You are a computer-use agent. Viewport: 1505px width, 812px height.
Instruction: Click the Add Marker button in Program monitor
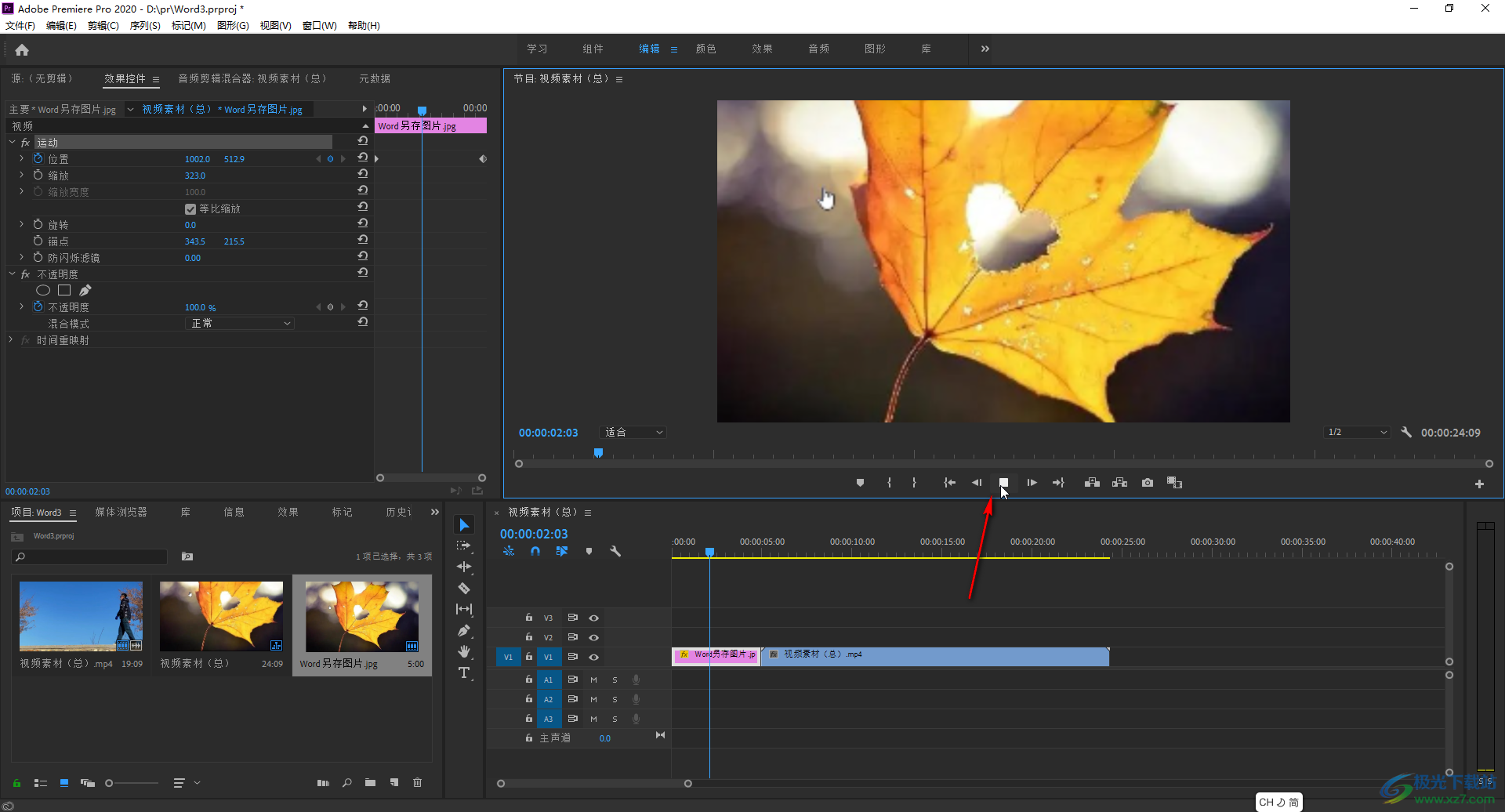coord(860,483)
